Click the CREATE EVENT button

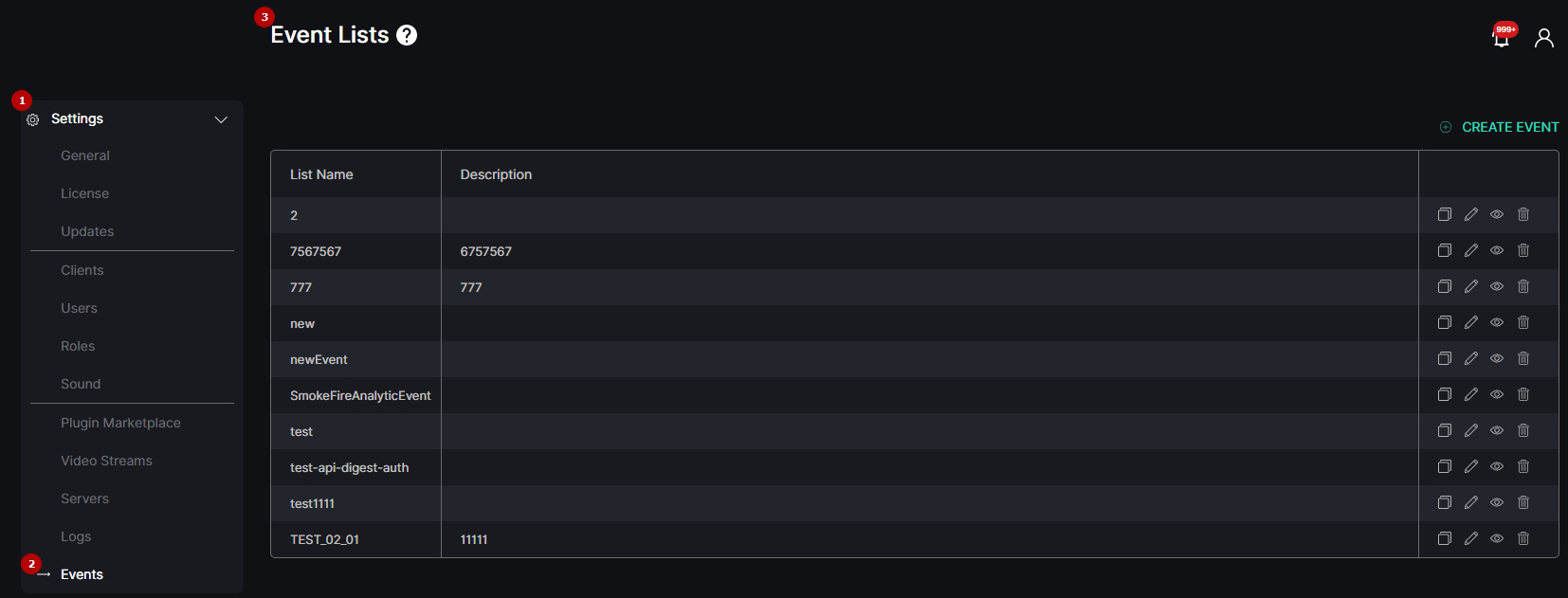1499,127
